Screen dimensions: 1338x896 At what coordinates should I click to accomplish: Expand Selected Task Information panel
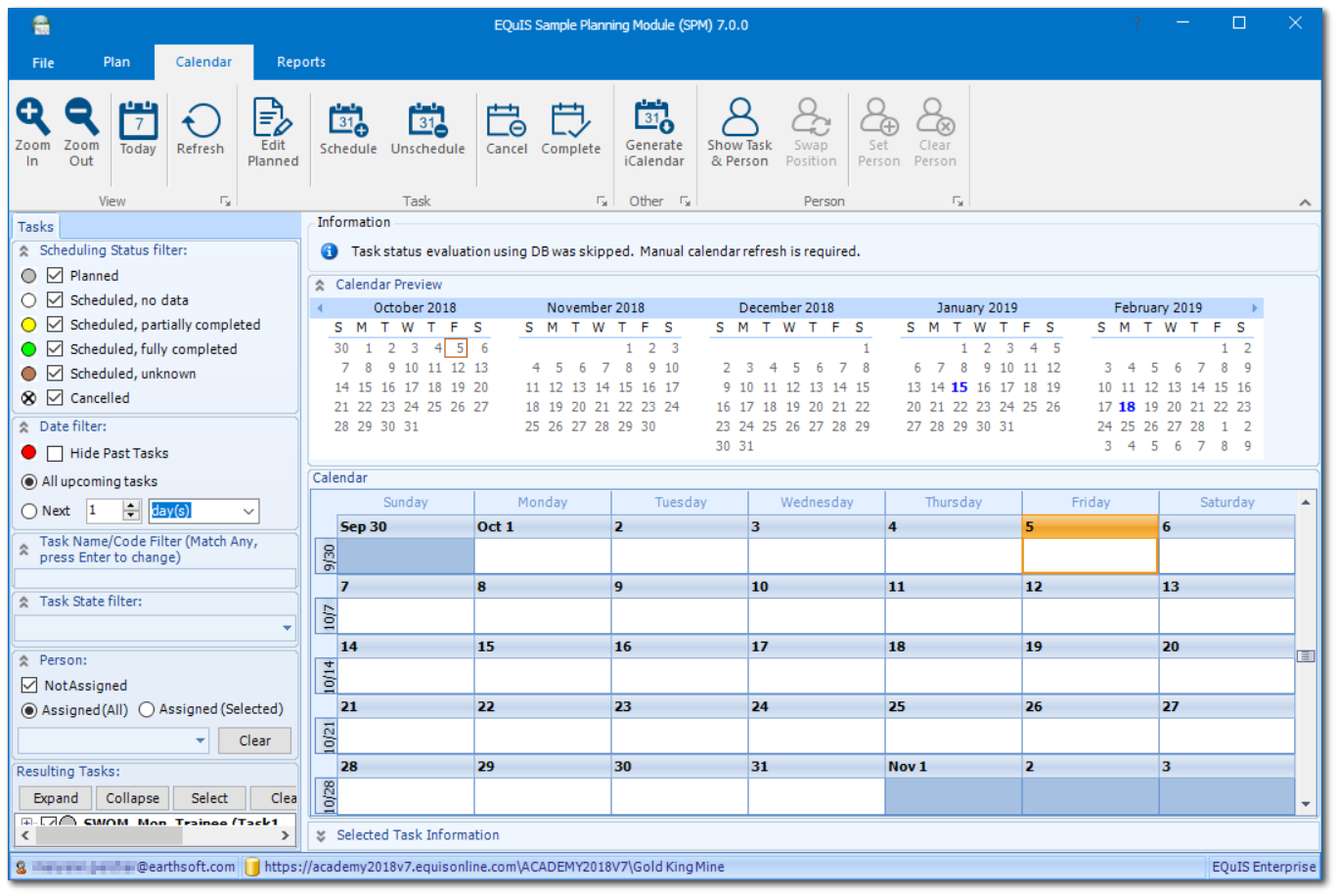[320, 836]
